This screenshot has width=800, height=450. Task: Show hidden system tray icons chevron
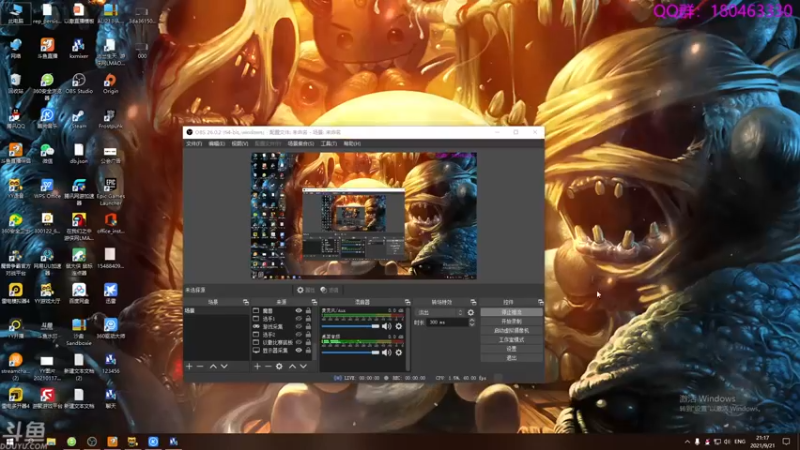[x=687, y=442]
